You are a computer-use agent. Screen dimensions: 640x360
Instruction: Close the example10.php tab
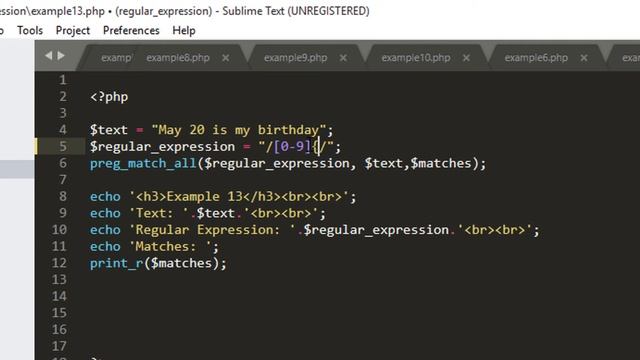[x=466, y=58]
